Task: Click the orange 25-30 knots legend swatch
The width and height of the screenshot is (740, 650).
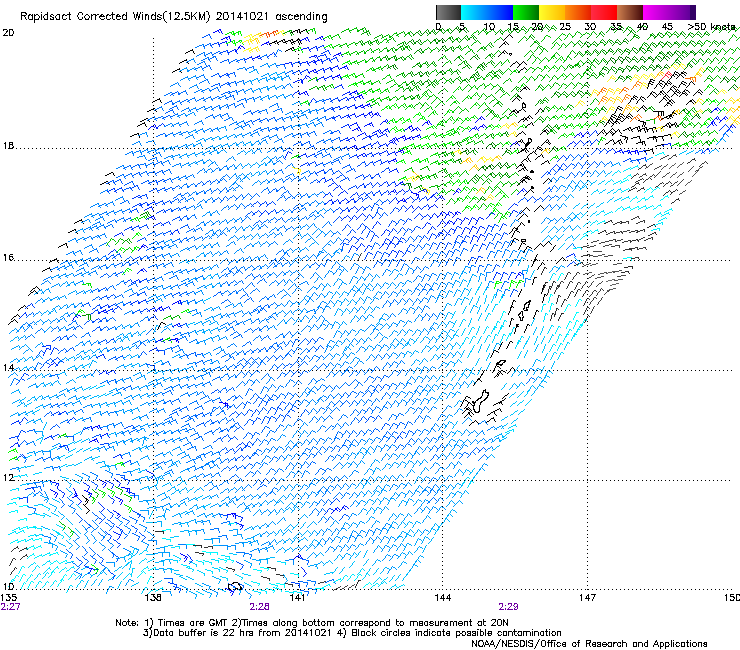Action: tap(578, 12)
